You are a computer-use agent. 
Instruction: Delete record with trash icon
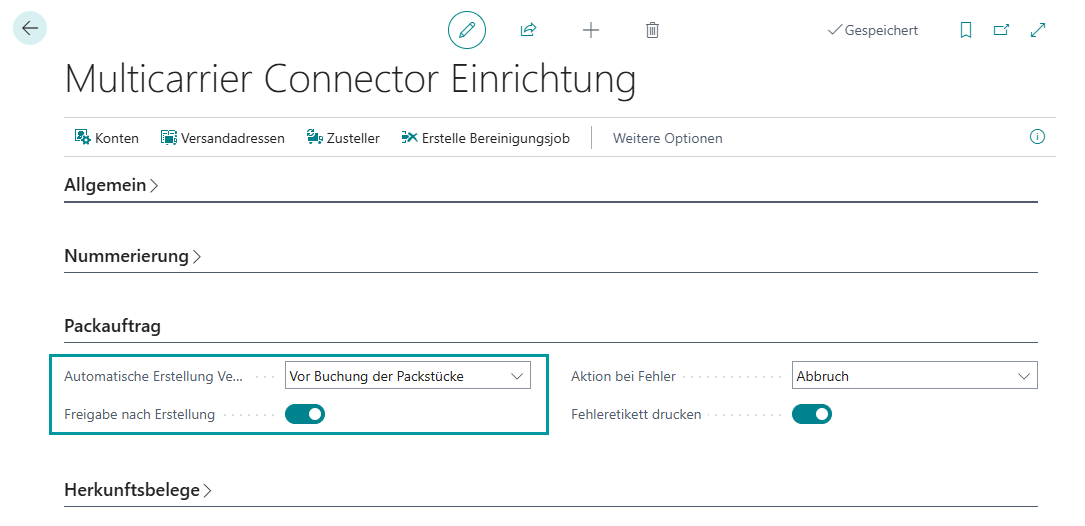click(653, 30)
